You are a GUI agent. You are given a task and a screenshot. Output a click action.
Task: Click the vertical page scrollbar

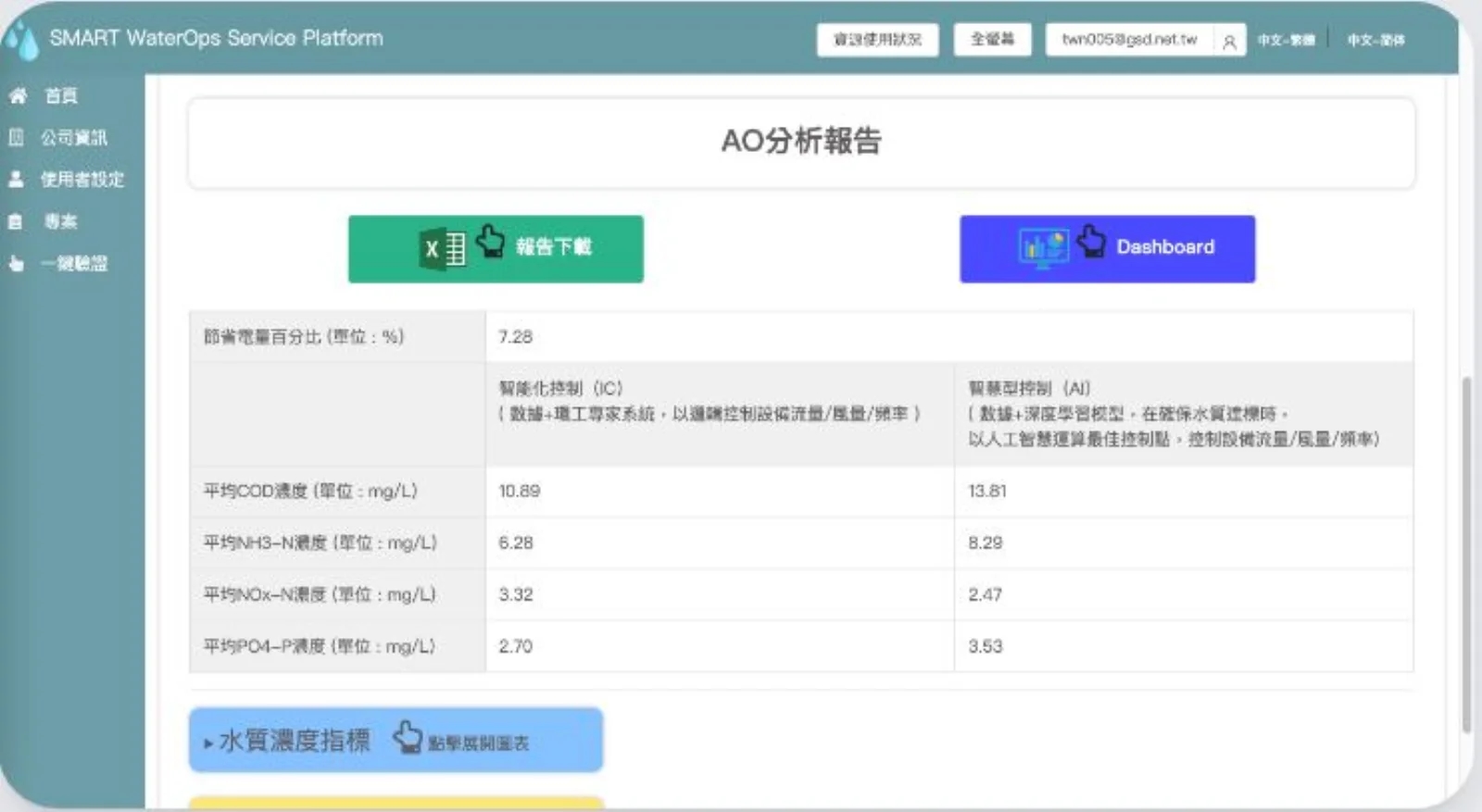[1466, 556]
